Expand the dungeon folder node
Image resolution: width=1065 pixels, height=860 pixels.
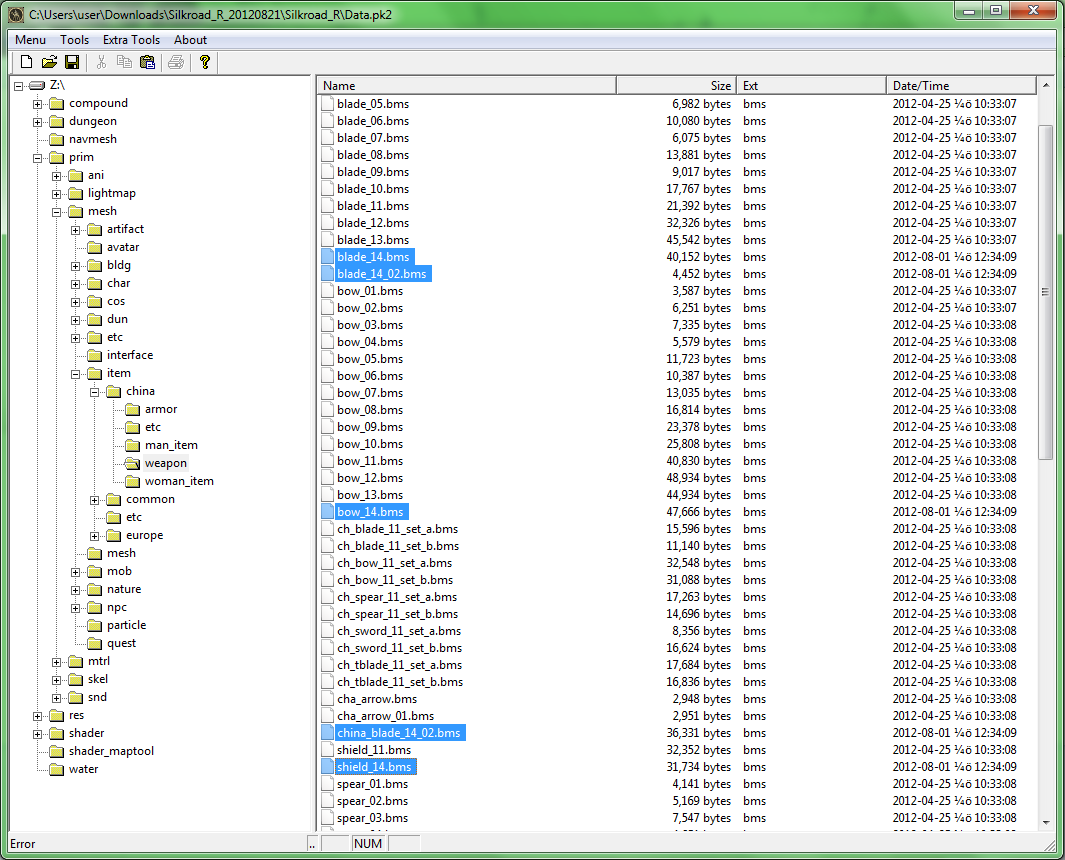tap(37, 122)
